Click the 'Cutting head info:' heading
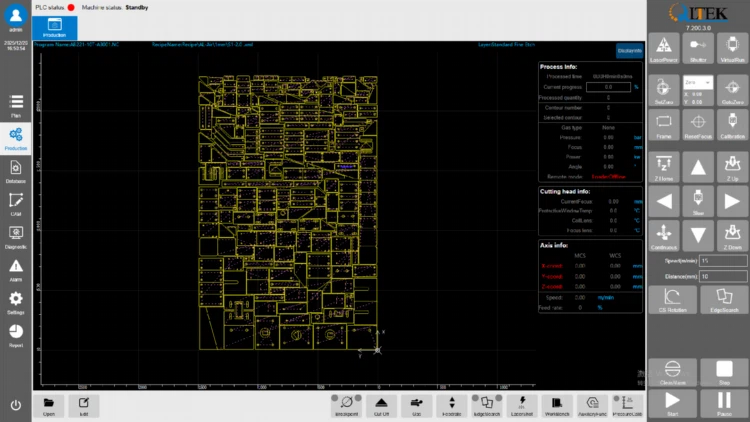750x422 pixels. click(x=565, y=191)
